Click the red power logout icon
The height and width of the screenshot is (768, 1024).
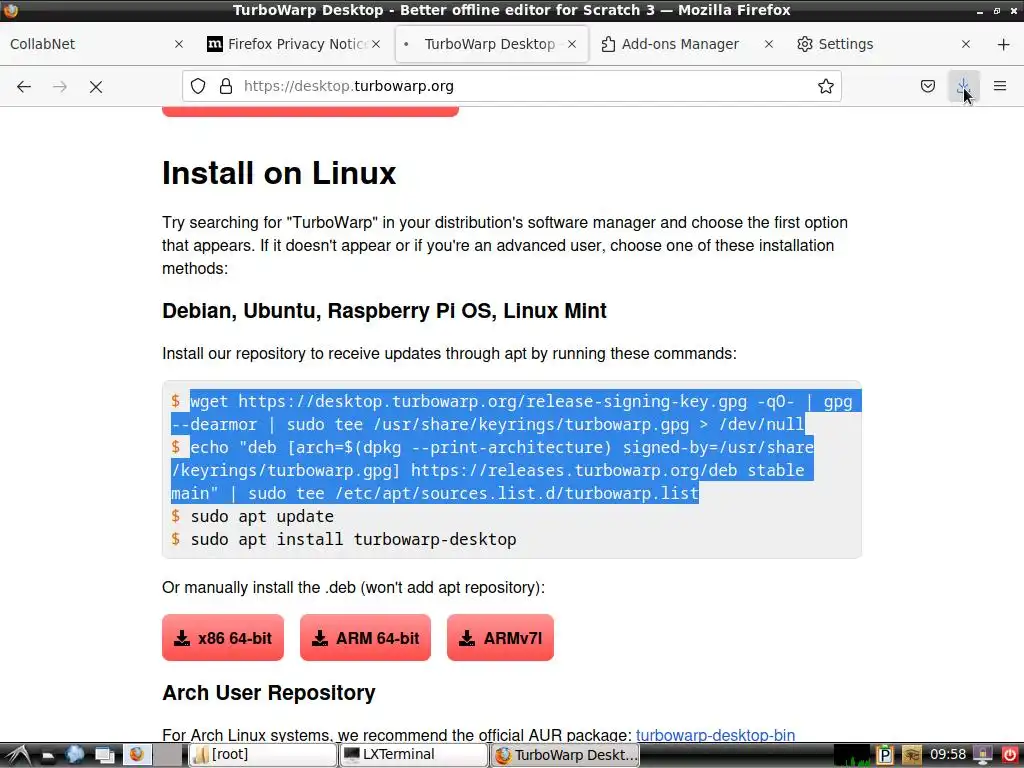(1009, 755)
